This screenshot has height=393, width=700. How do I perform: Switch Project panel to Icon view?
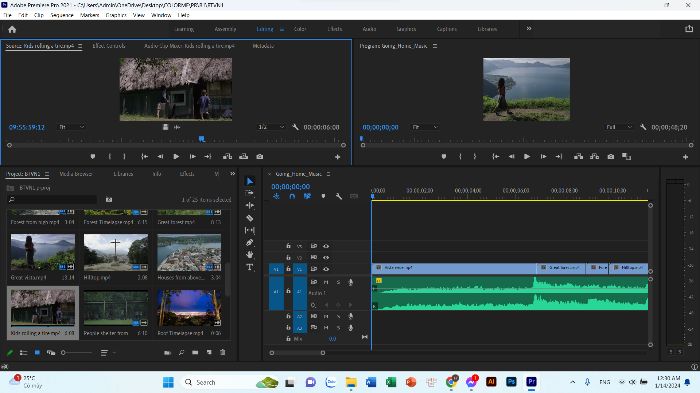coord(37,353)
